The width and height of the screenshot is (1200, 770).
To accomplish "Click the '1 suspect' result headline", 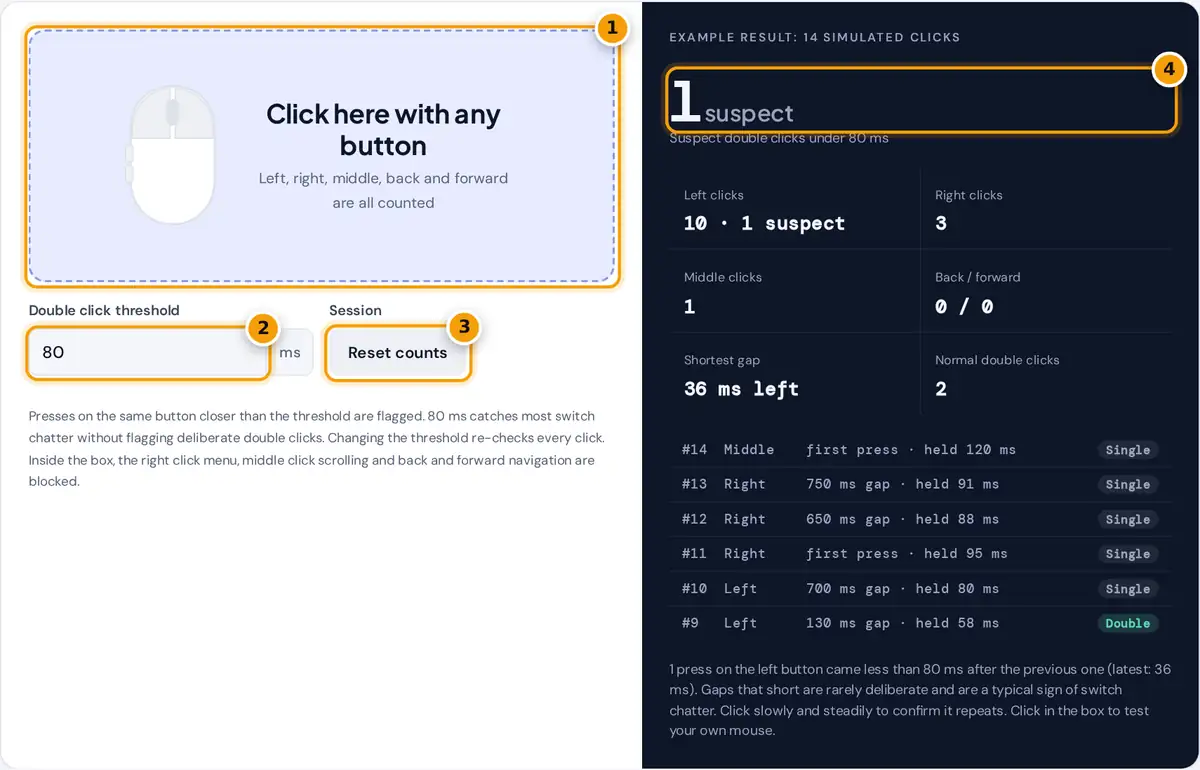I will click(731, 102).
